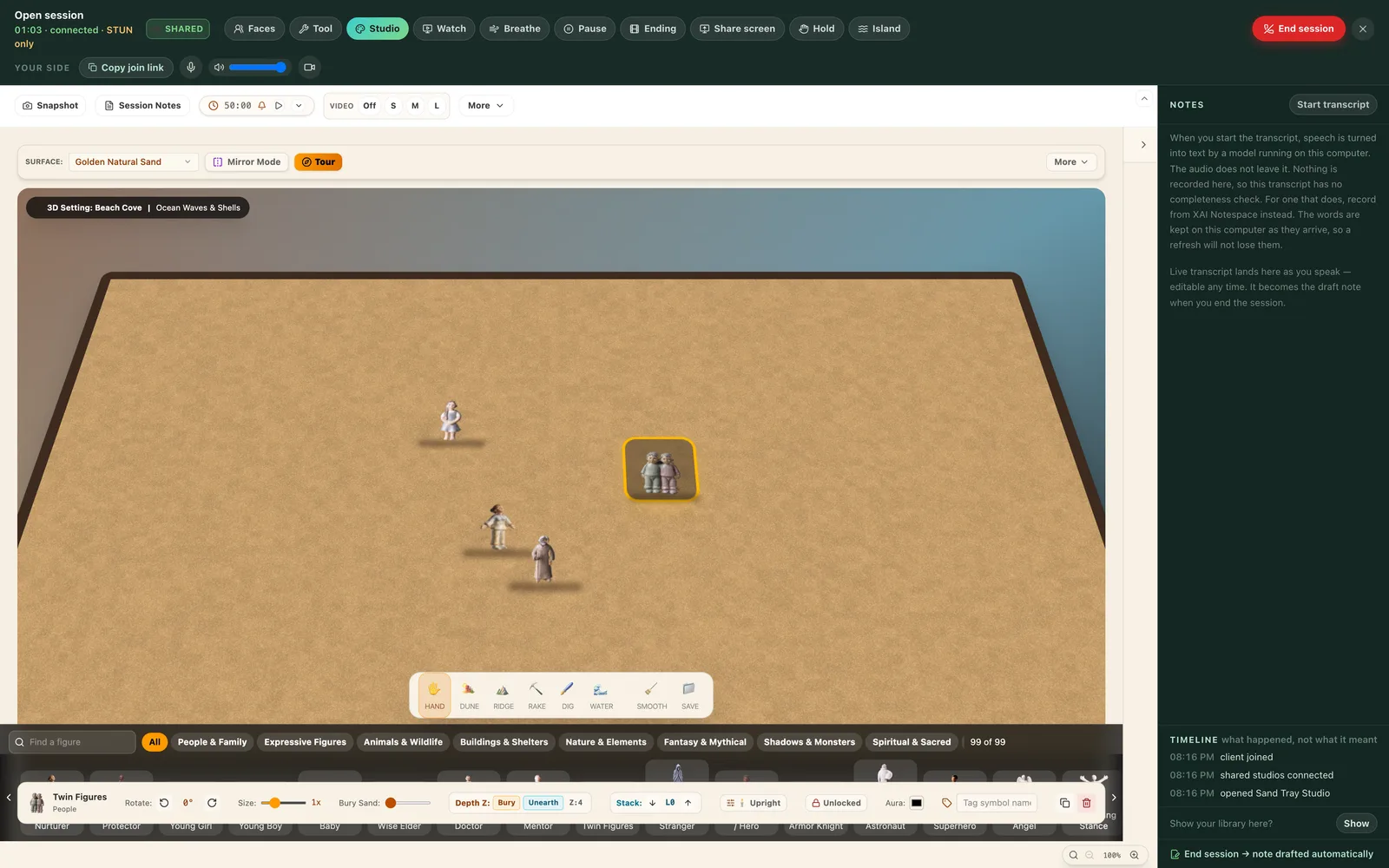
Task: Choose the Ridge sand tool
Action: point(504,695)
